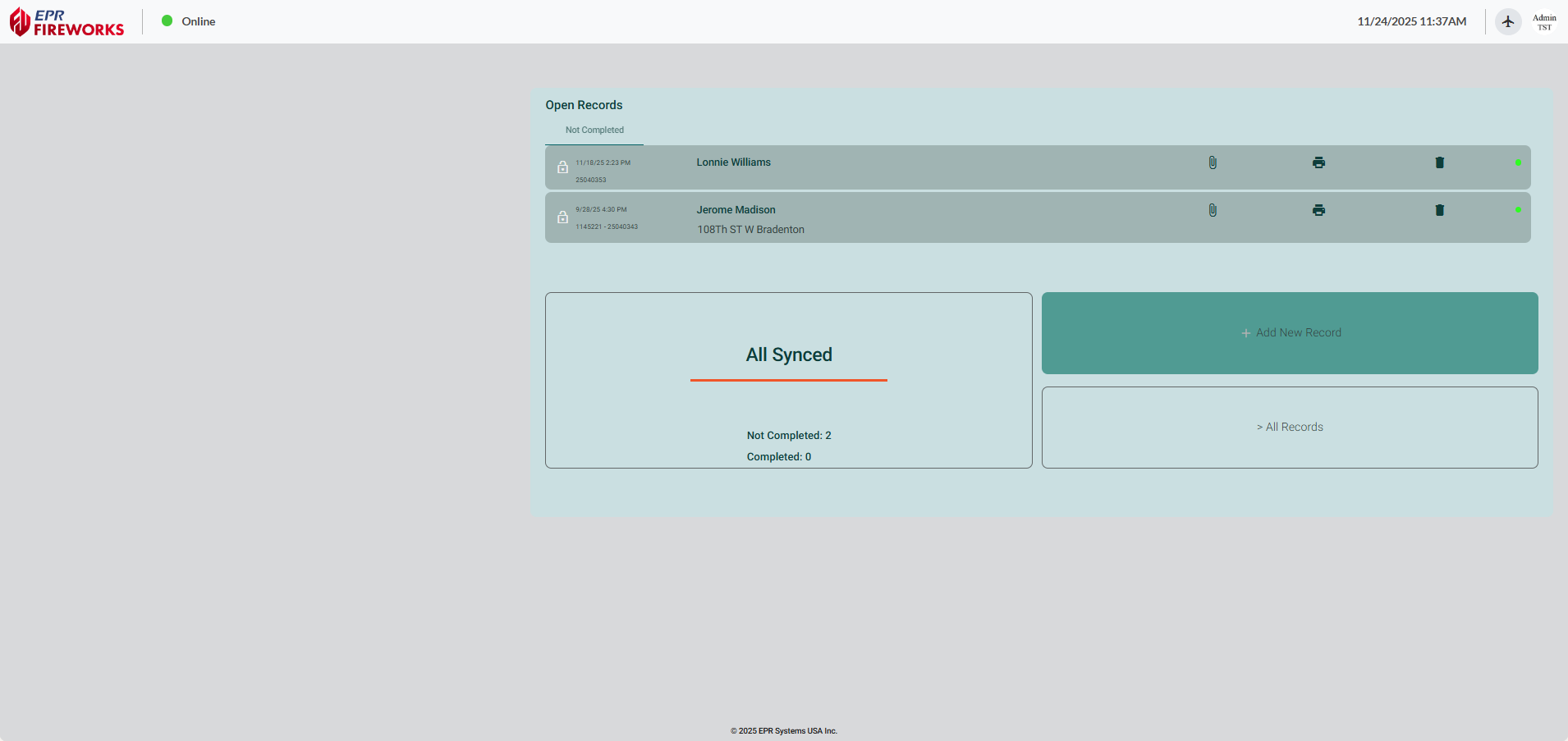Click the Add New Record button
Screen dimensions: 1568x741
click(x=1289, y=332)
